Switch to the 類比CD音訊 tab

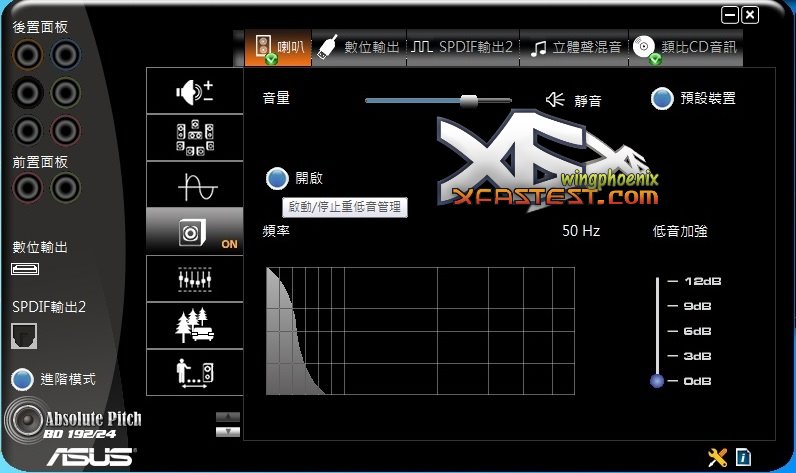tap(686, 48)
